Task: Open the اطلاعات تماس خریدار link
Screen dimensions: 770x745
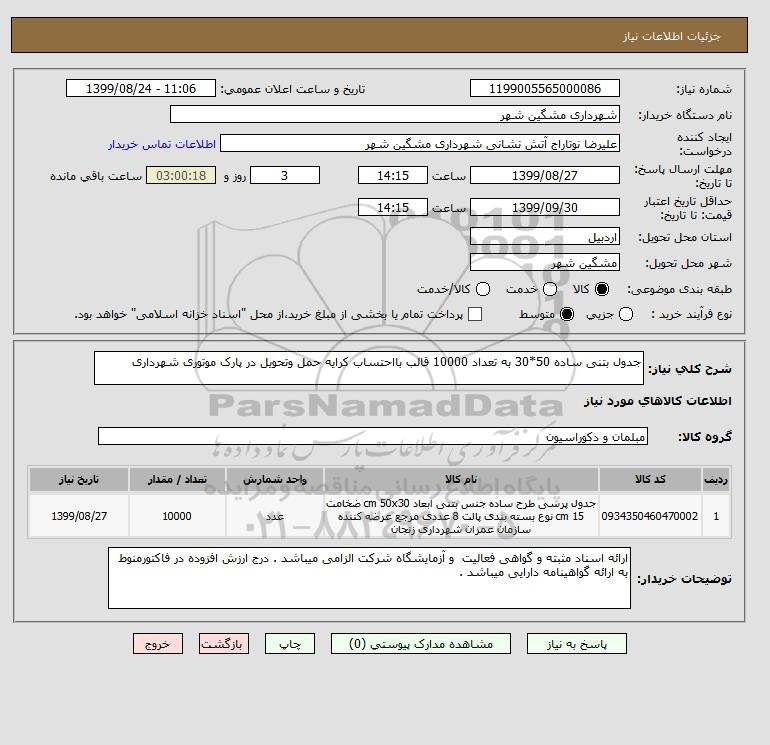Action: pos(162,144)
